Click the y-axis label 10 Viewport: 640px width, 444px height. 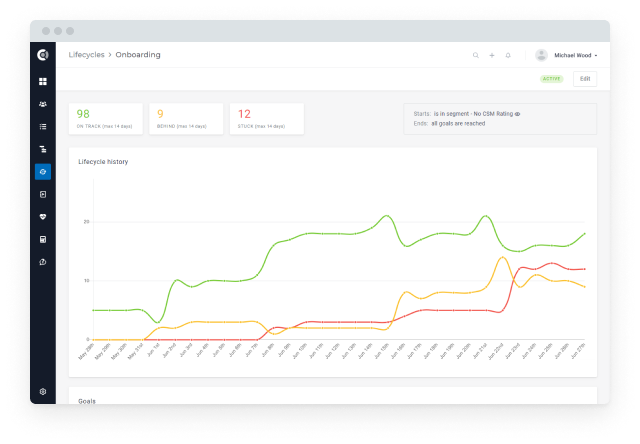(87, 280)
